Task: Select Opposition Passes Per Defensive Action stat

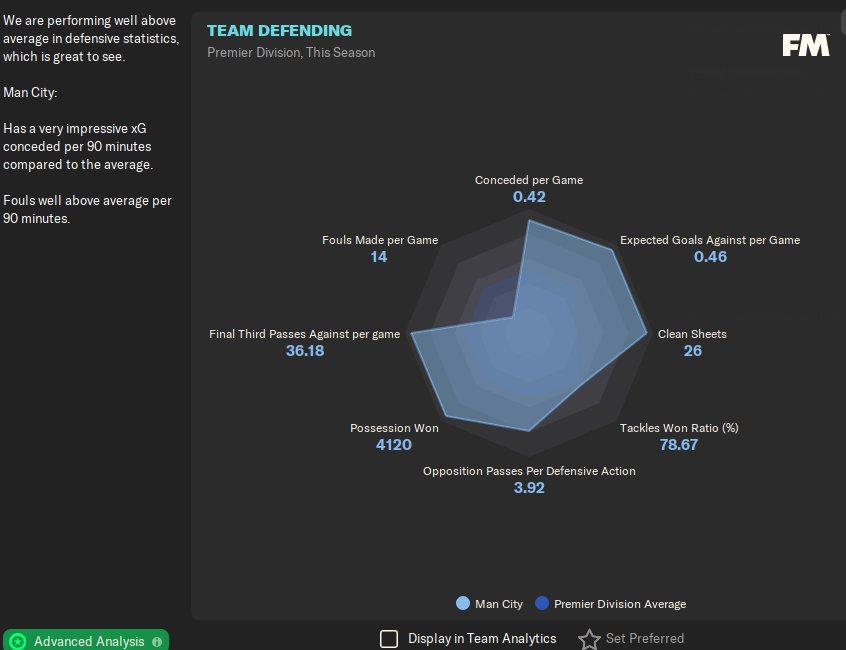Action: tap(529, 471)
